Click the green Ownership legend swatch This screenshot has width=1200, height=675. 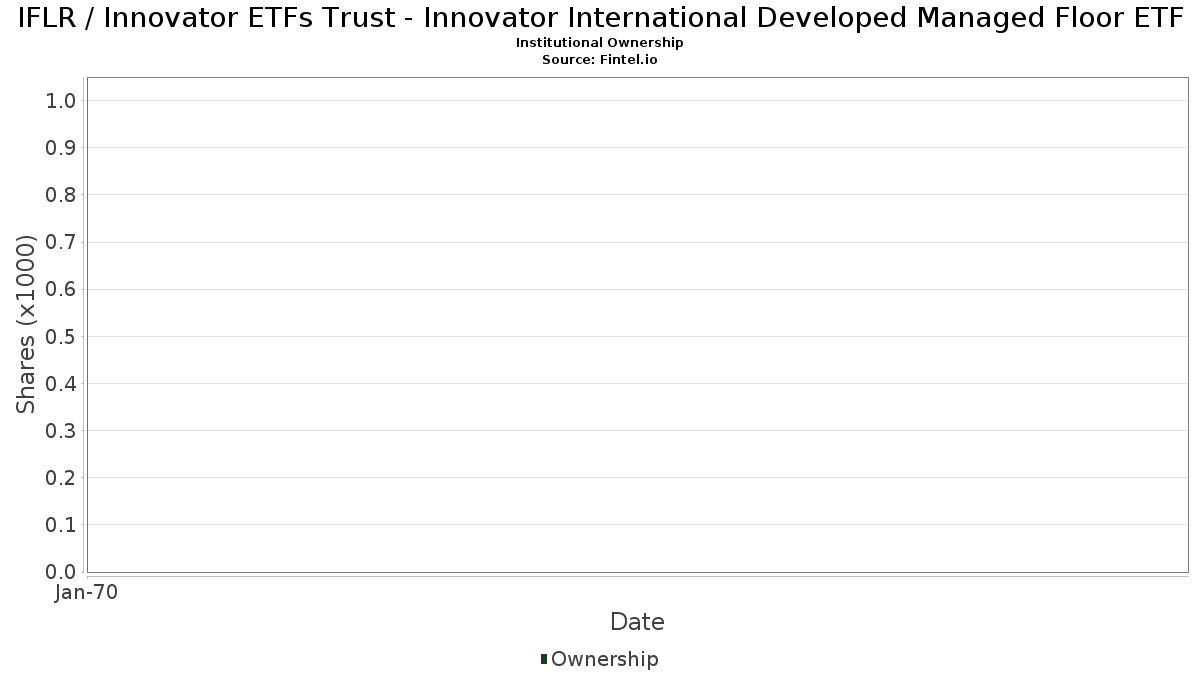tap(544, 658)
